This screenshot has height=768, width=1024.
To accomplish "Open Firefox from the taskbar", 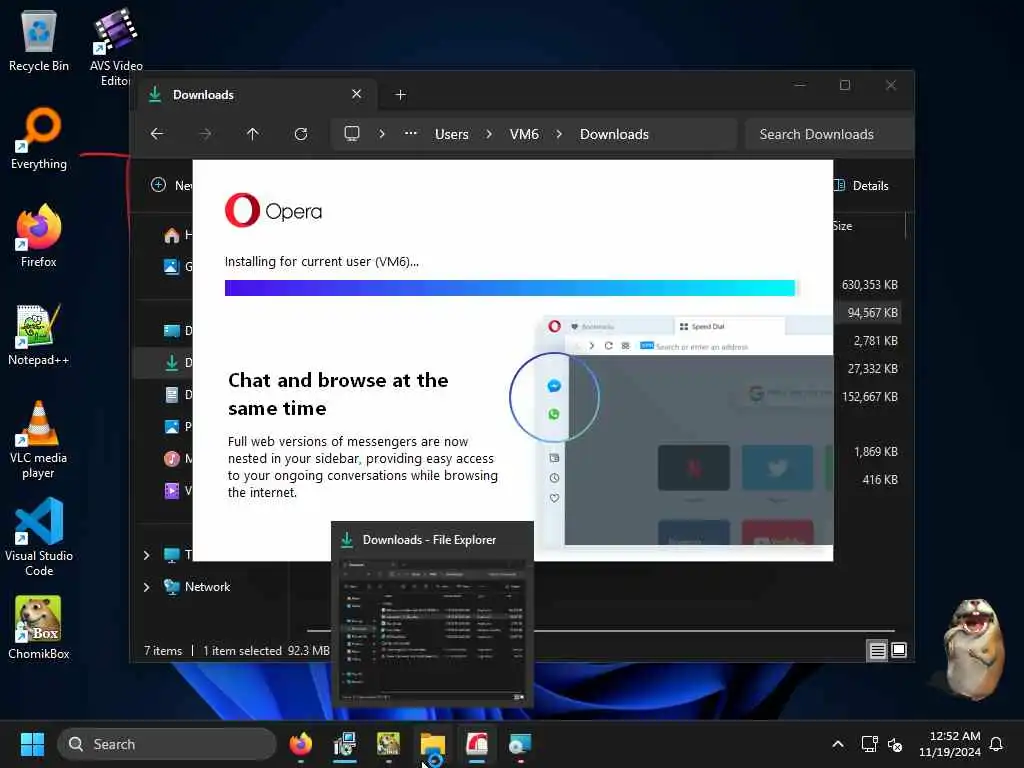I will (x=301, y=744).
